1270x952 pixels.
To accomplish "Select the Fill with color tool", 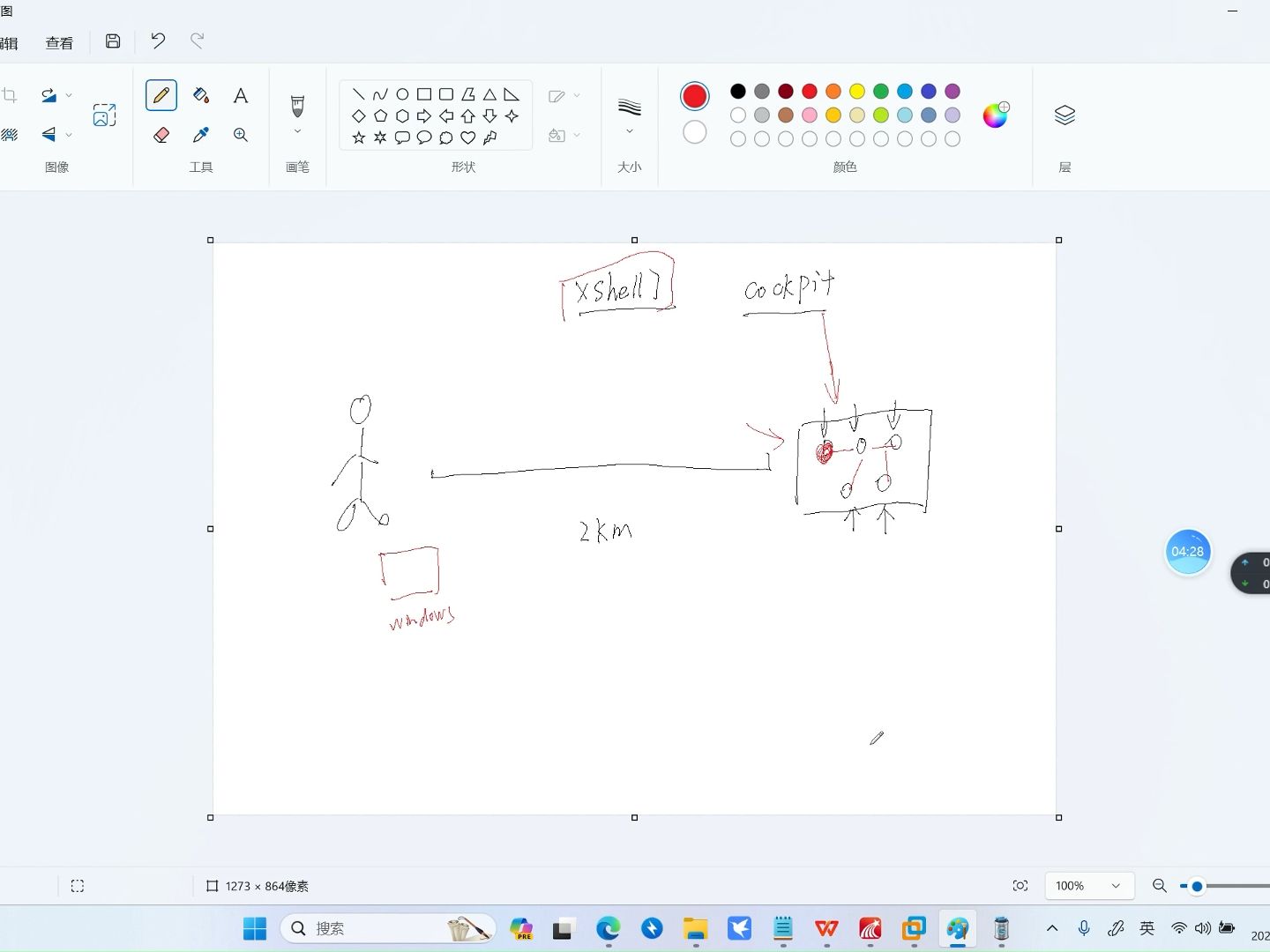I will click(201, 95).
